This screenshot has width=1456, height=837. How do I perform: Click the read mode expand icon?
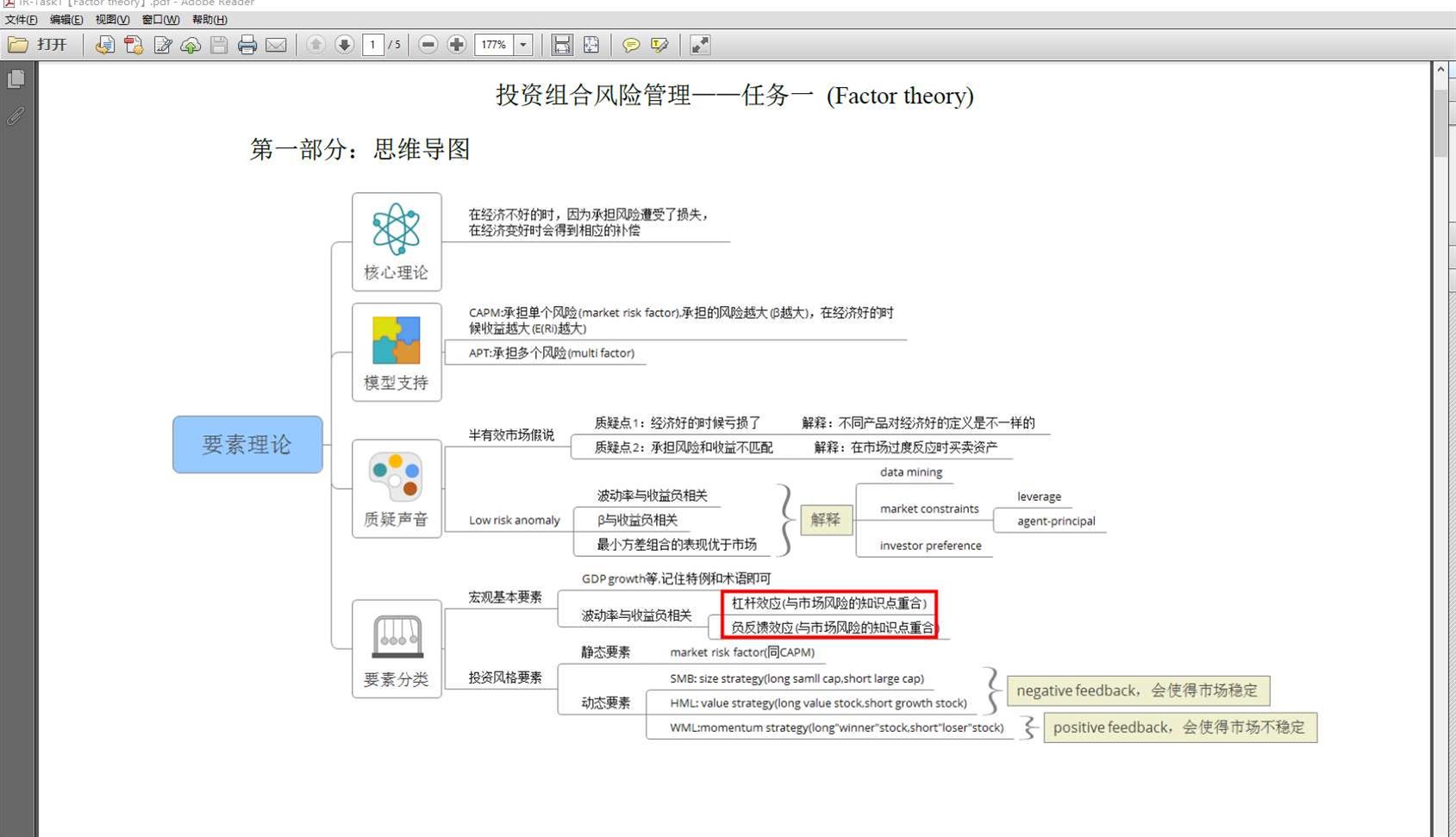pyautogui.click(x=700, y=45)
